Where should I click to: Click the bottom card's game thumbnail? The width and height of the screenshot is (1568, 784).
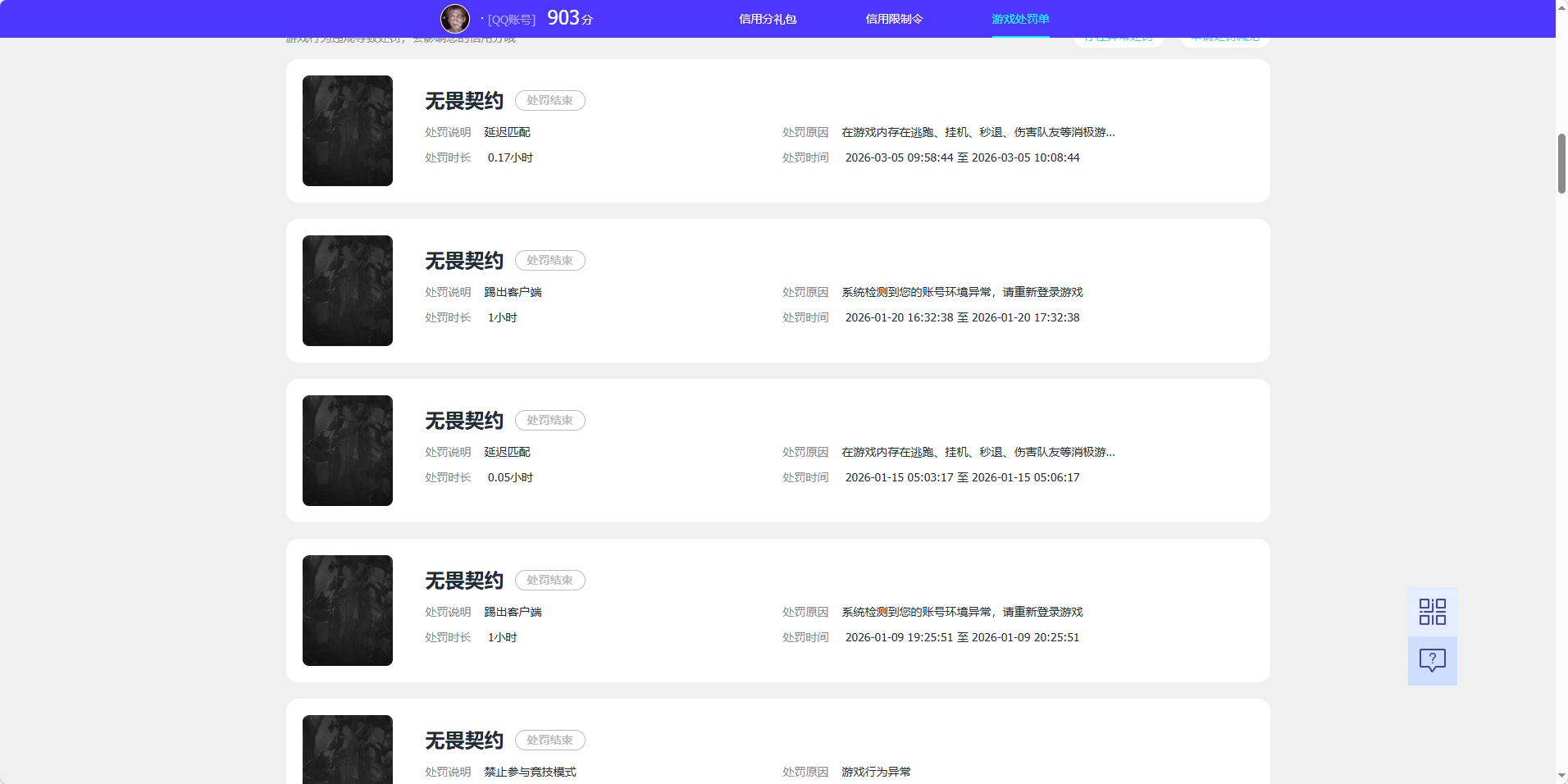coord(347,749)
